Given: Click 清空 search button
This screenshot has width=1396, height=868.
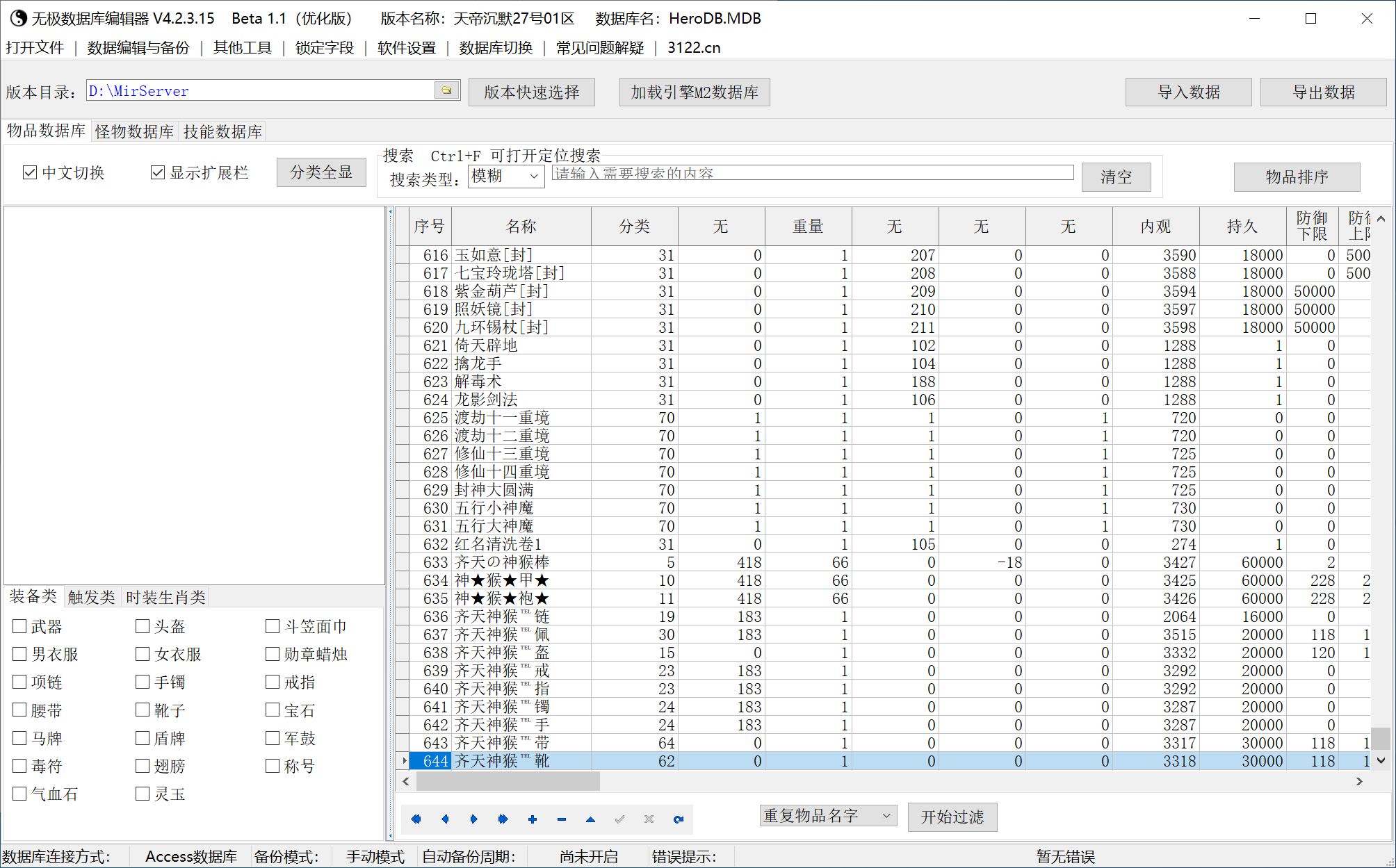Looking at the screenshot, I should click(1117, 177).
